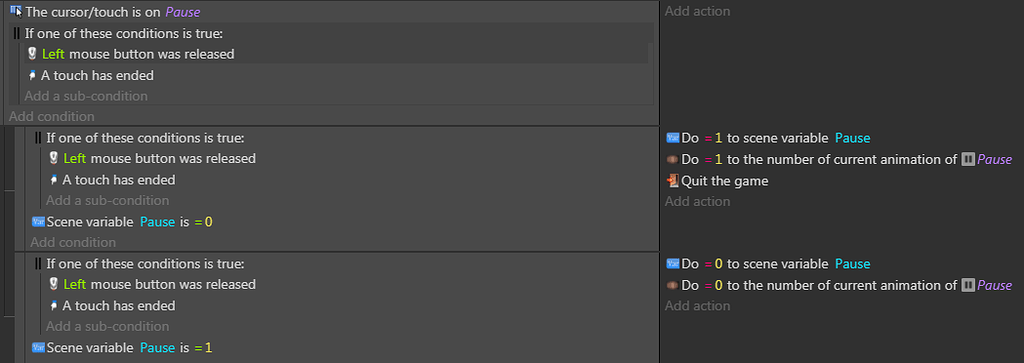
Task: Click 'Add a sub-condition' in the first event
Action: click(86, 96)
